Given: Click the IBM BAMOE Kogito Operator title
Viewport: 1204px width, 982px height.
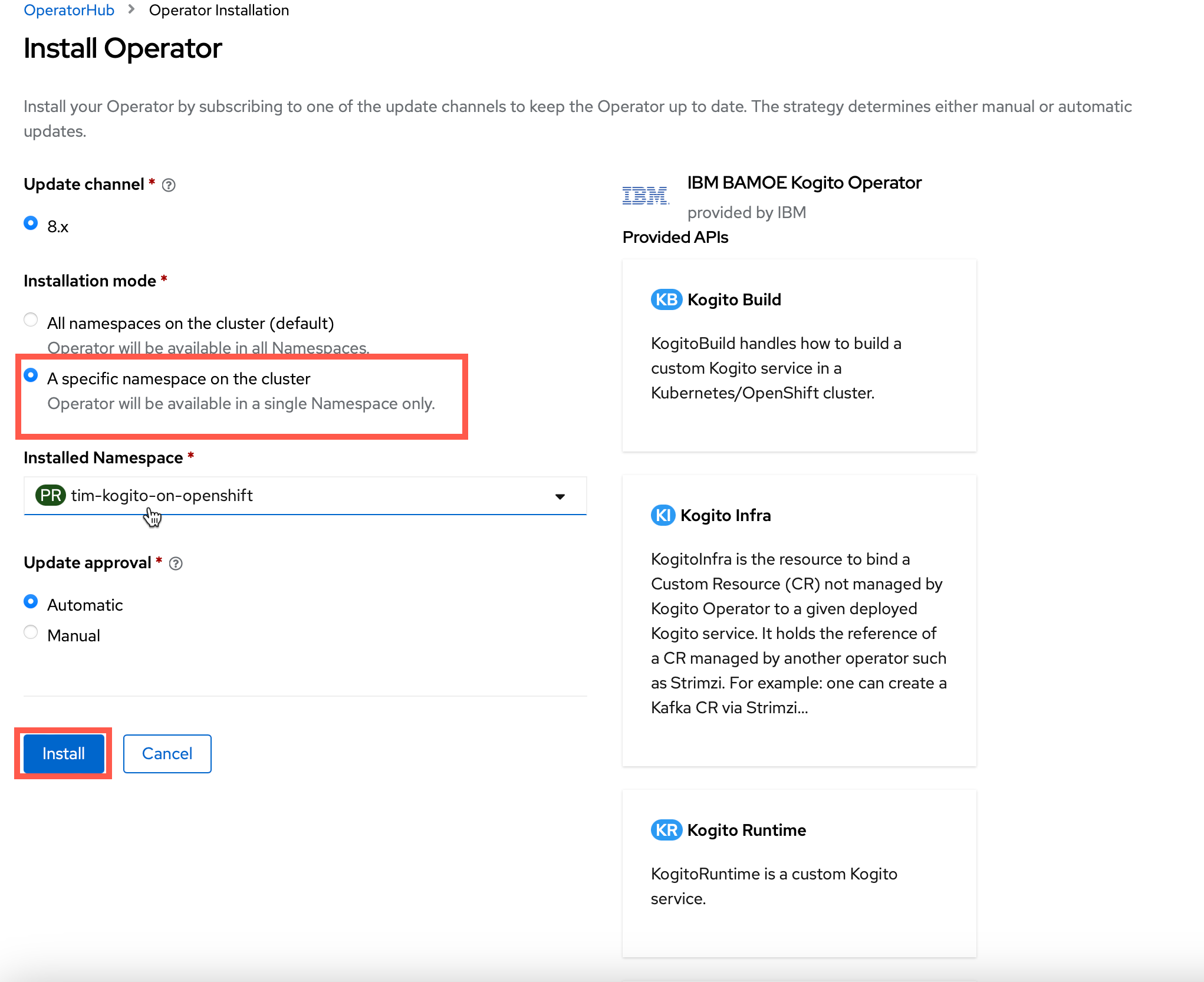Looking at the screenshot, I should (804, 183).
